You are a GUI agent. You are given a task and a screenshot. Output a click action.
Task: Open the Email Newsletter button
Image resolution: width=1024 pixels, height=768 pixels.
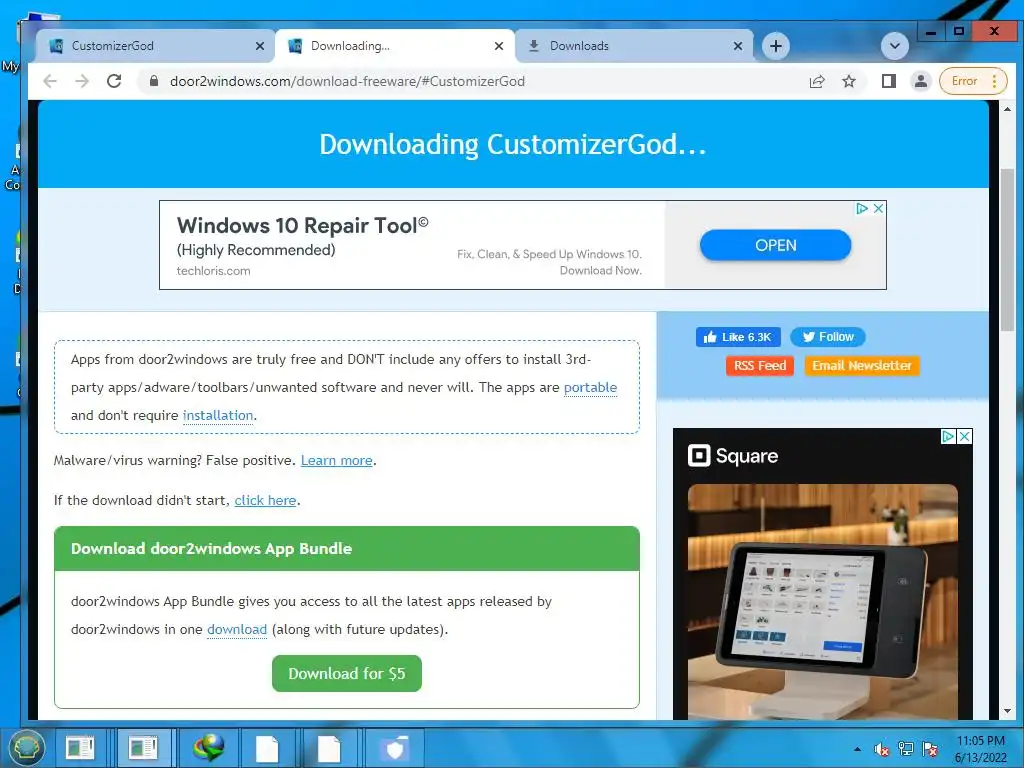click(x=861, y=366)
